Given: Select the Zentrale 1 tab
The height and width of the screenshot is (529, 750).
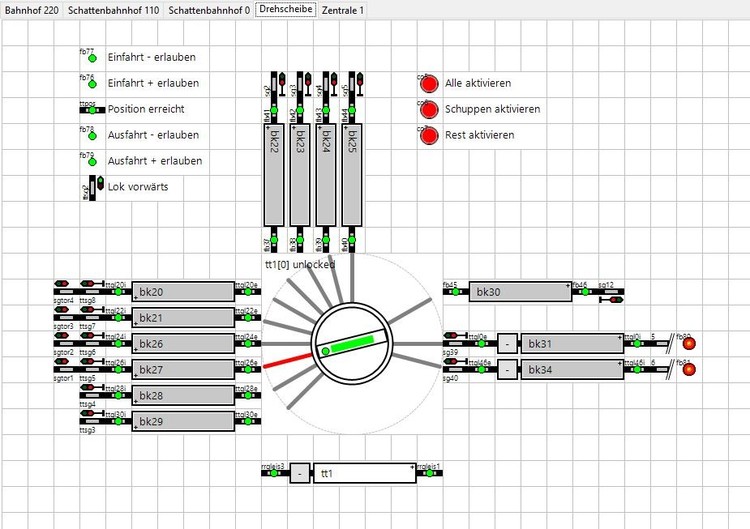Looking at the screenshot, I should tap(342, 10).
